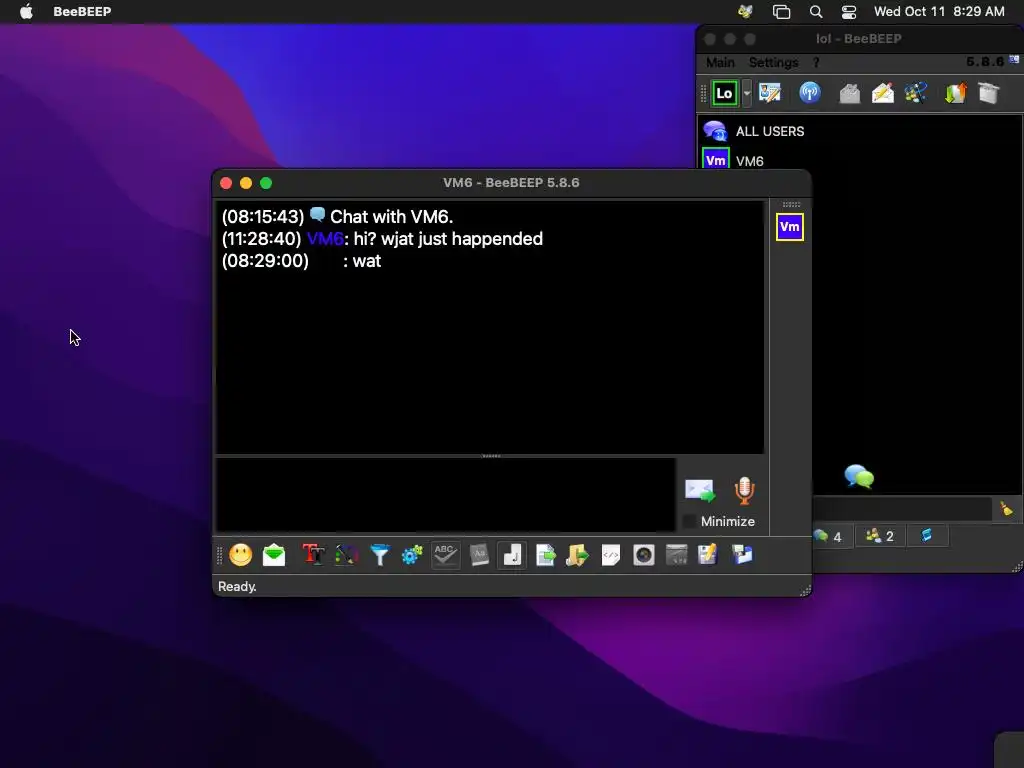Click 'hi? wjat just happended' message

click(448, 239)
